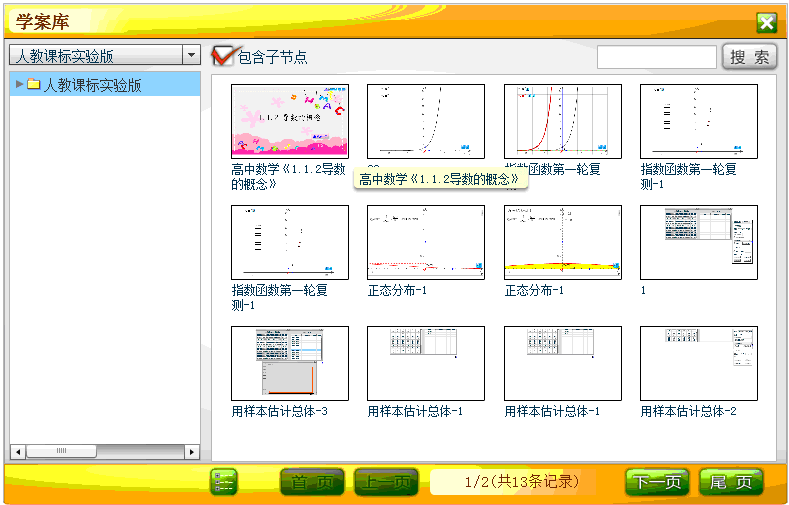This screenshot has width=789, height=505.
Task: Select the thumbnail labeled 1
Action: [x=698, y=242]
